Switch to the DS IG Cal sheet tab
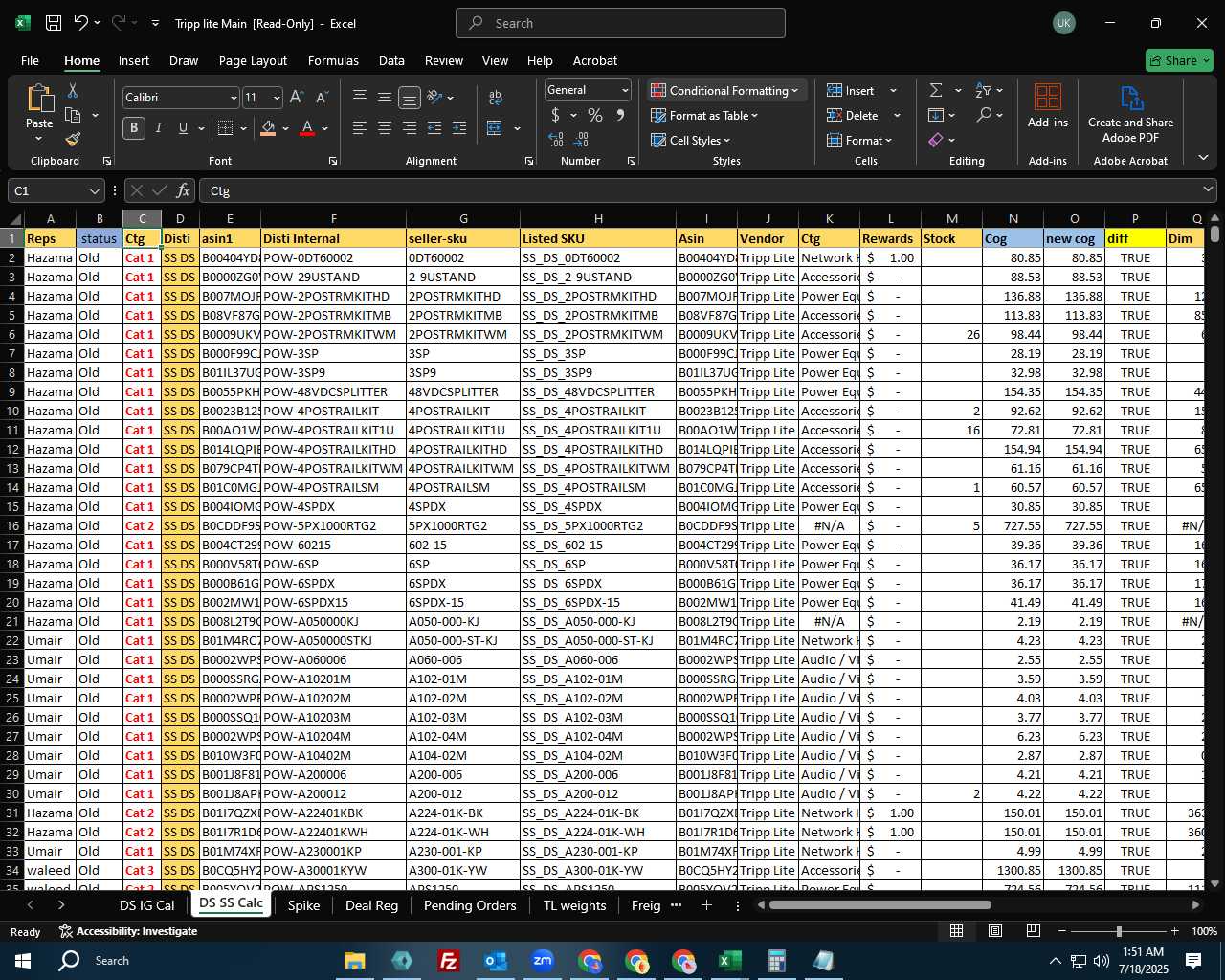Viewport: 1225px width, 980px height. (x=146, y=905)
